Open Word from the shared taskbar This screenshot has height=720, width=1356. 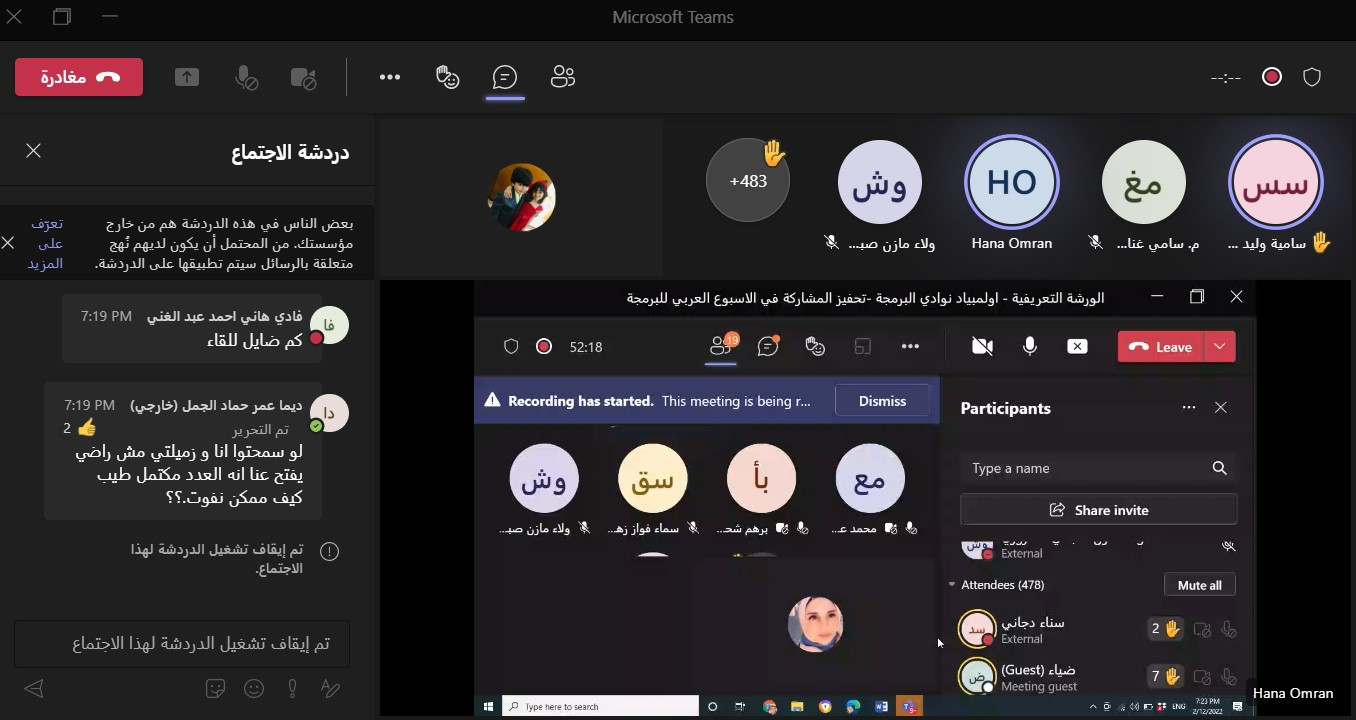tap(881, 707)
